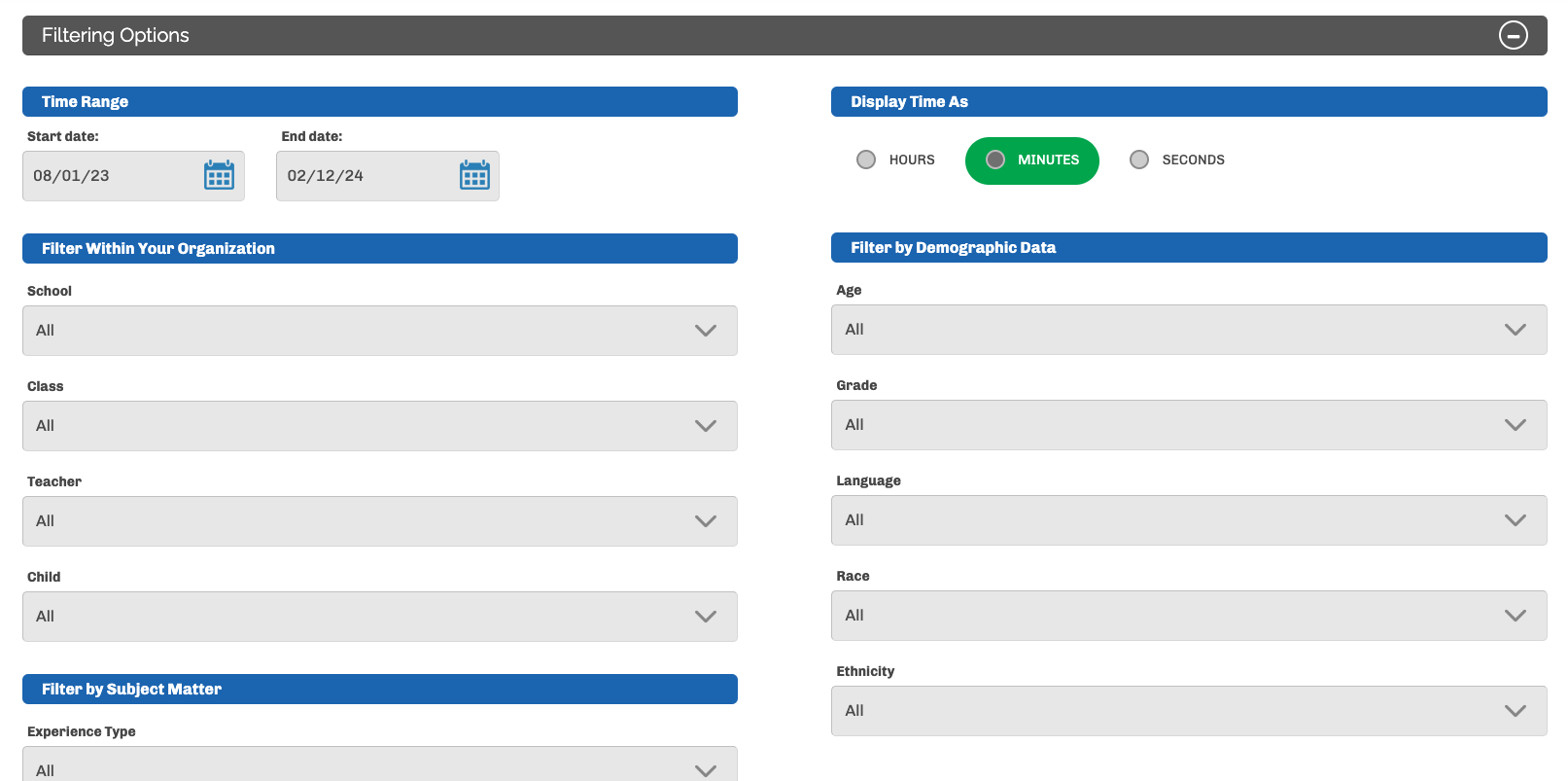Open the Age dropdown
The width and height of the screenshot is (1568, 781).
pos(1189,330)
